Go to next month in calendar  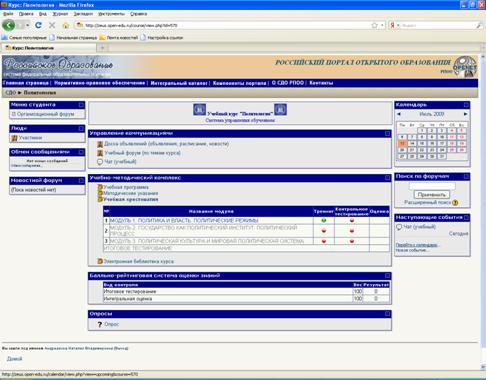tap(466, 114)
